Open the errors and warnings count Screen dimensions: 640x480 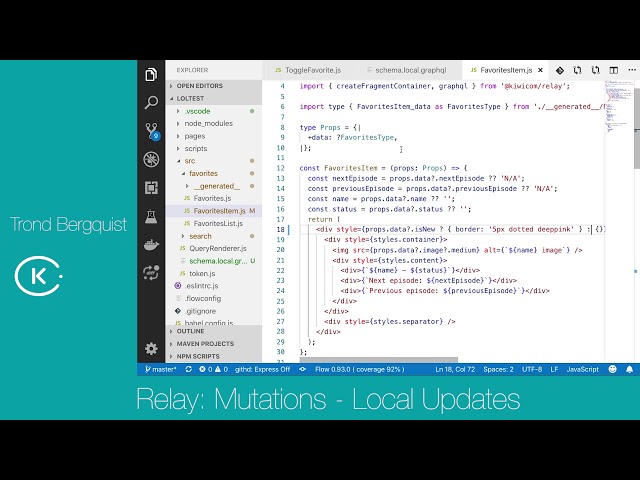[213, 369]
